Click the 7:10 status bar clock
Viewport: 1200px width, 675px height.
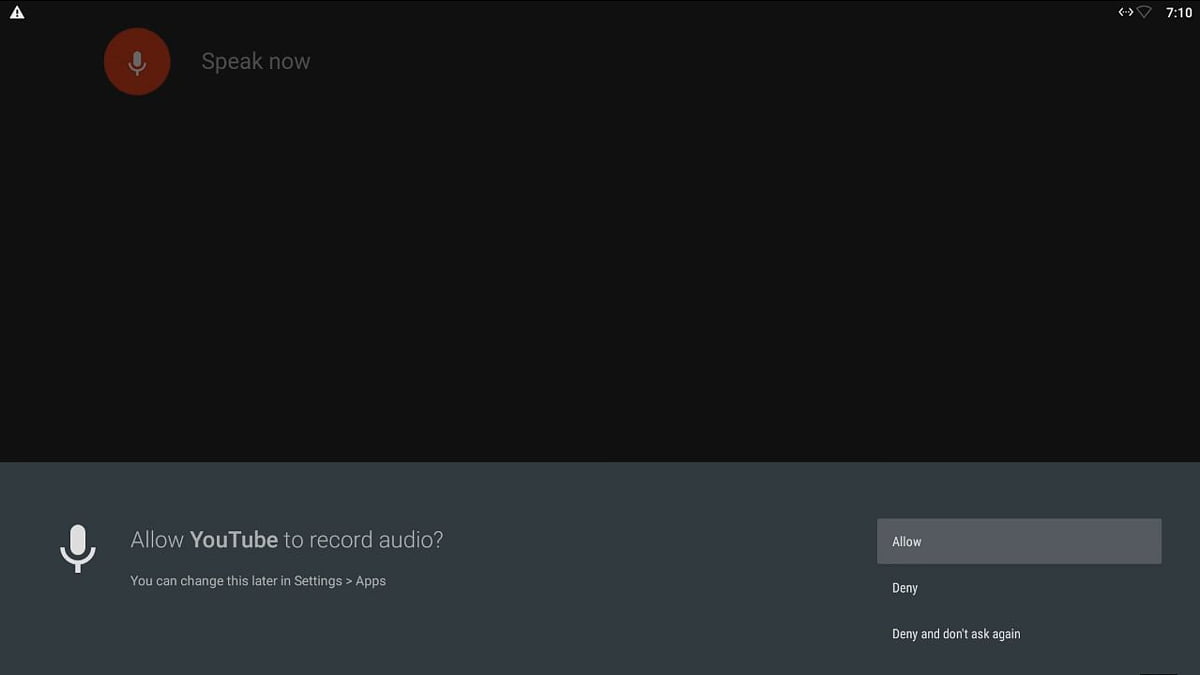[x=1179, y=13]
